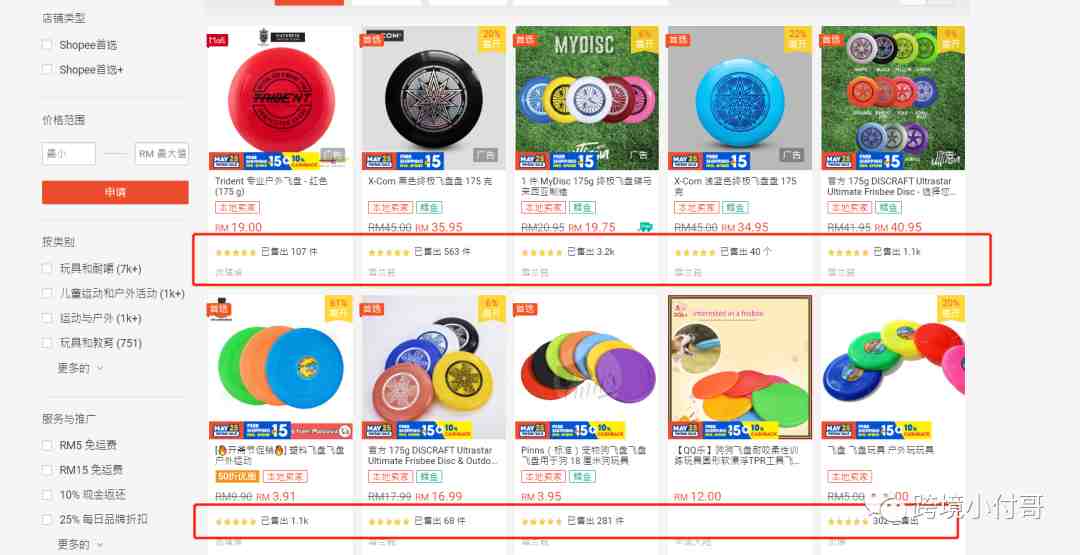Viewport: 1080px width, 555px height.
Task: Check the Shopee首选 shop type checkbox
Action: pos(47,45)
